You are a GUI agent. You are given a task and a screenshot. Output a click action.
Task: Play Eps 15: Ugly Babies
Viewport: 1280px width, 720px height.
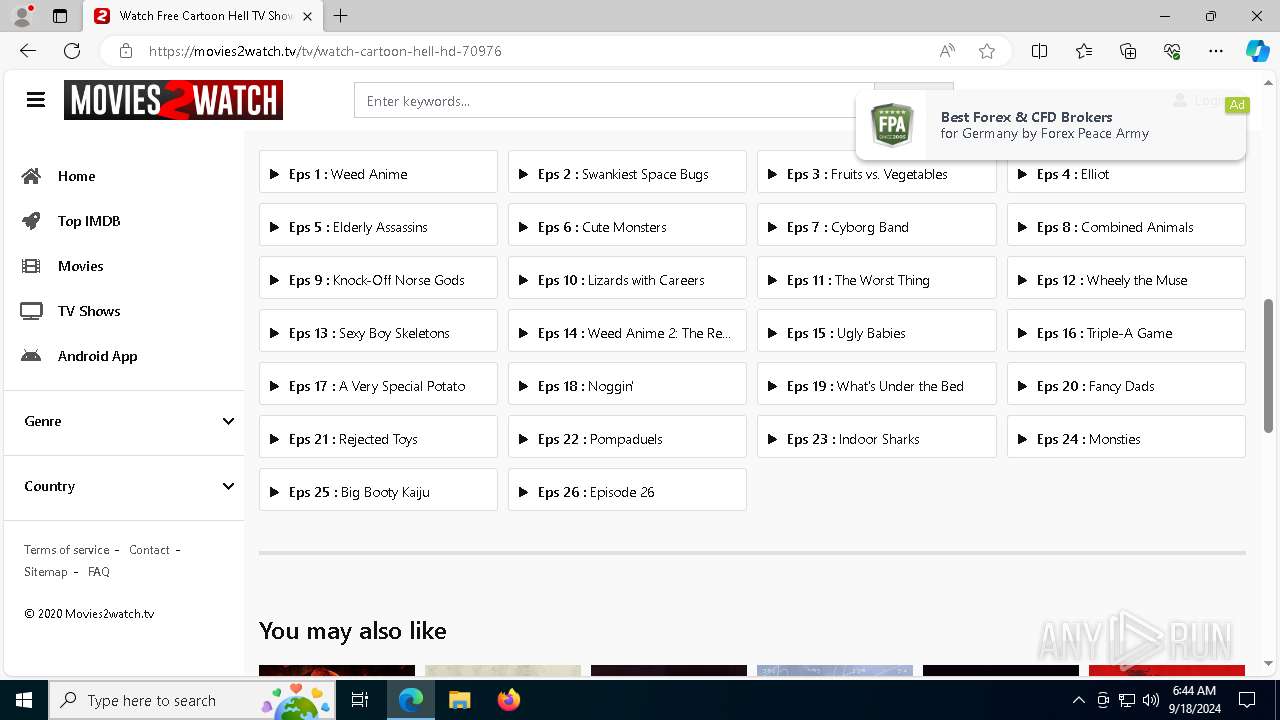pyautogui.click(x=876, y=333)
